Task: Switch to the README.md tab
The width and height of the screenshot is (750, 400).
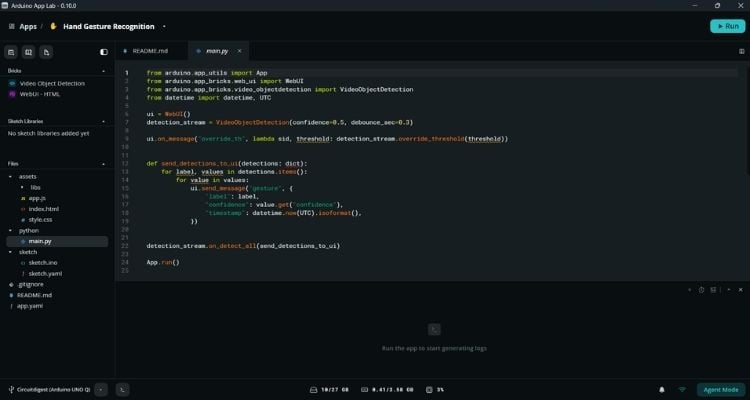Action: (150, 51)
